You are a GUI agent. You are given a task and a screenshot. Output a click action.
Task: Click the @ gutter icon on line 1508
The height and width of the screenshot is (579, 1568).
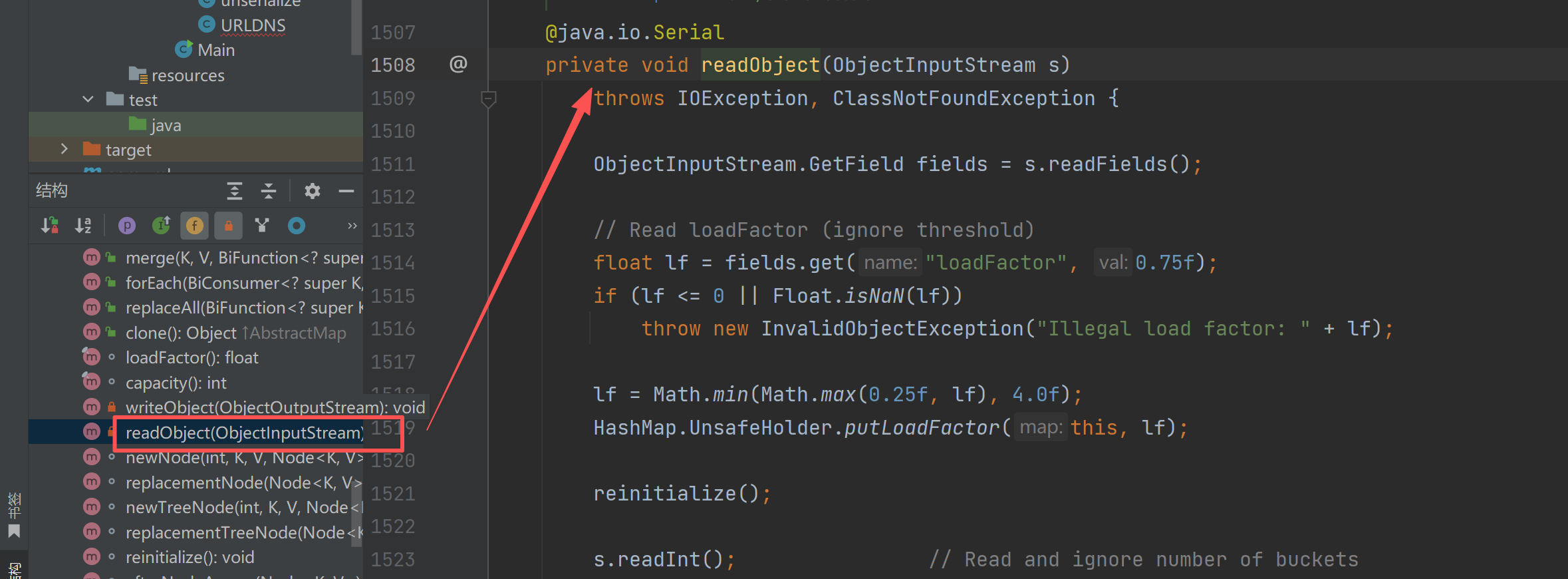(458, 65)
